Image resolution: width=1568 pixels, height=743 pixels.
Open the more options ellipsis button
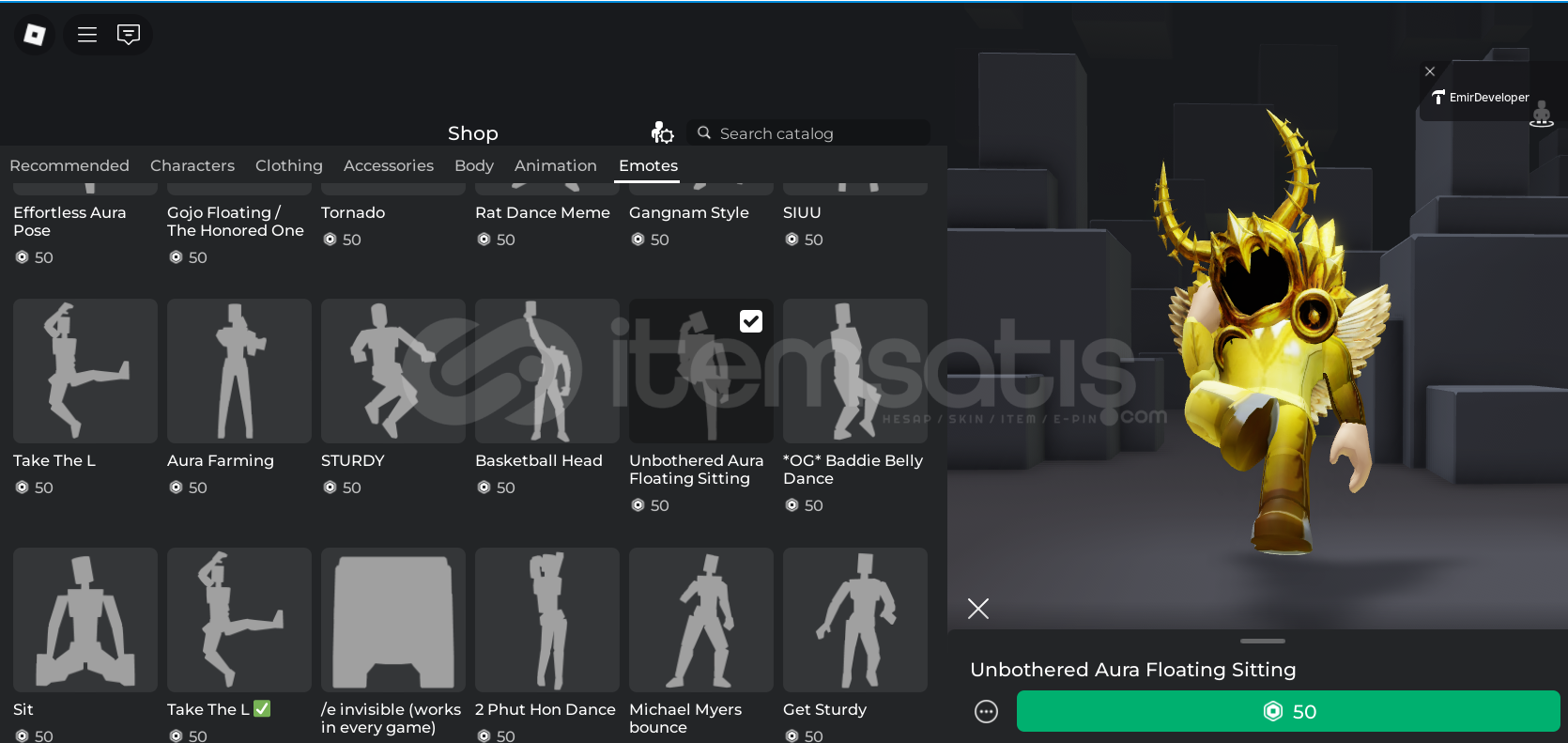986,711
